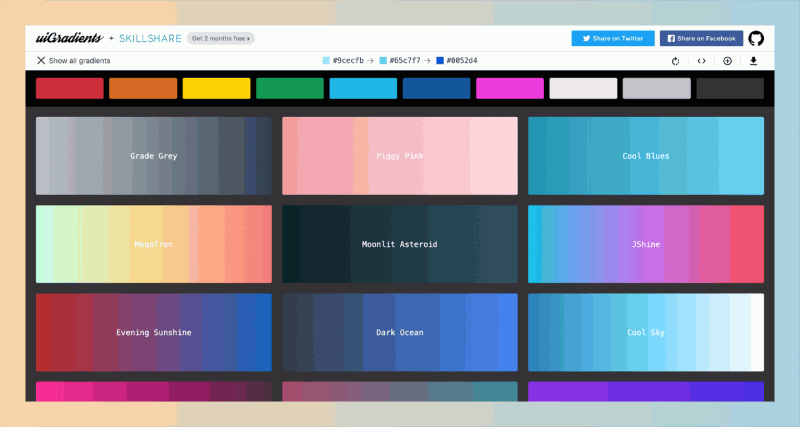Screen dimensions: 800x427
Task: Click the add gradient plus icon
Action: pos(728,61)
